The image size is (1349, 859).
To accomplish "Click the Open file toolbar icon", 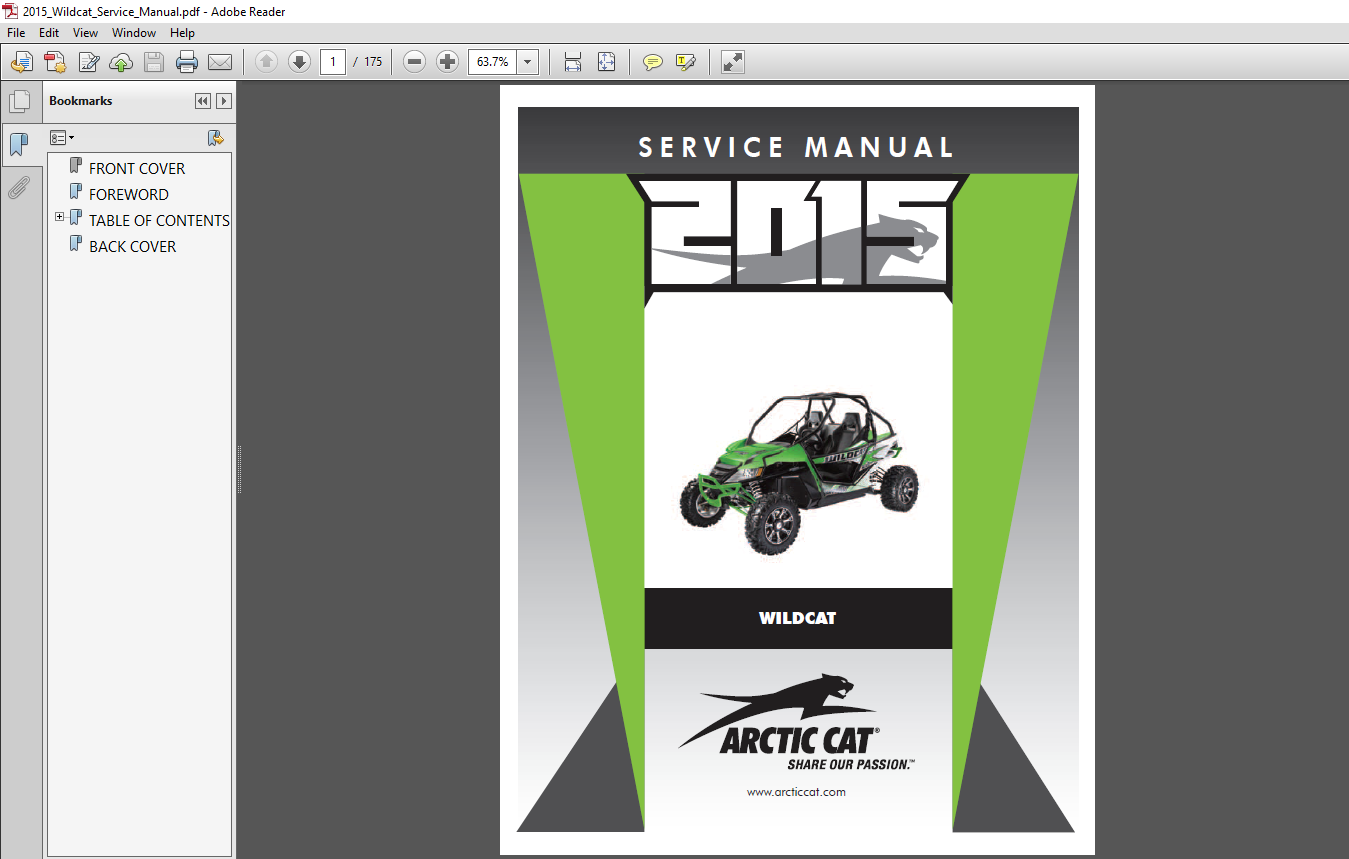I will point(21,62).
